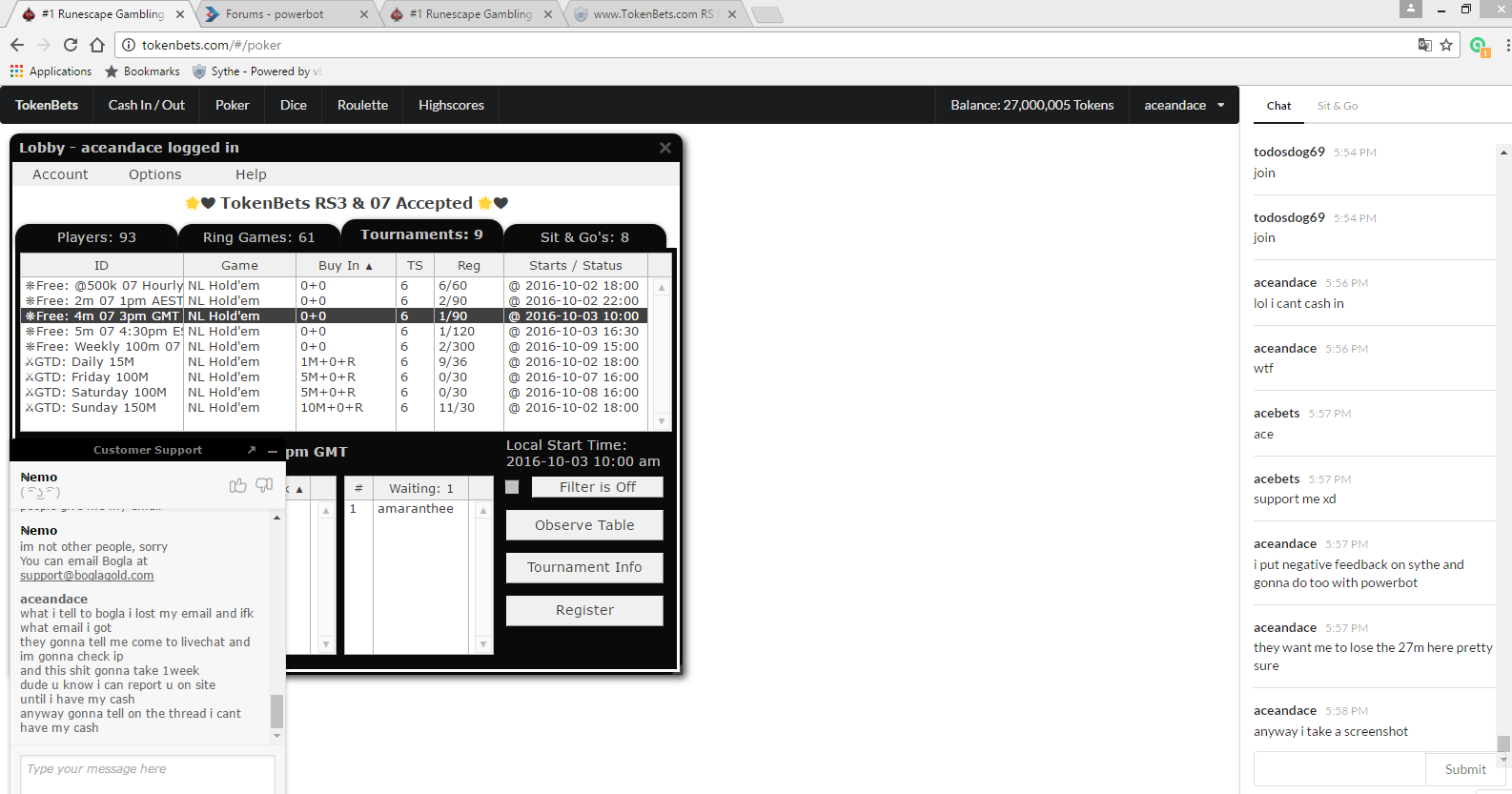Select Free: 2m 07 1pm AEST tournament
This screenshot has height=794, width=1512.
click(x=334, y=301)
